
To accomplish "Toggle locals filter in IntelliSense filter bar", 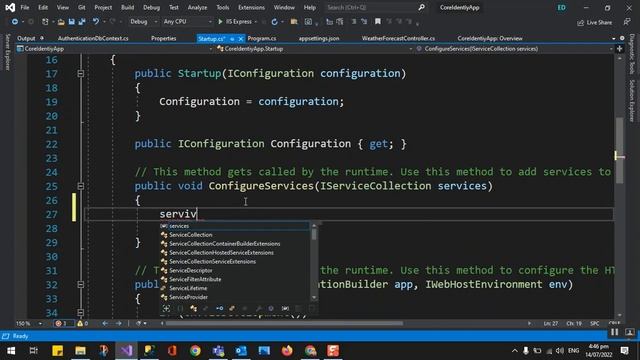I will pyautogui.click(x=285, y=309).
